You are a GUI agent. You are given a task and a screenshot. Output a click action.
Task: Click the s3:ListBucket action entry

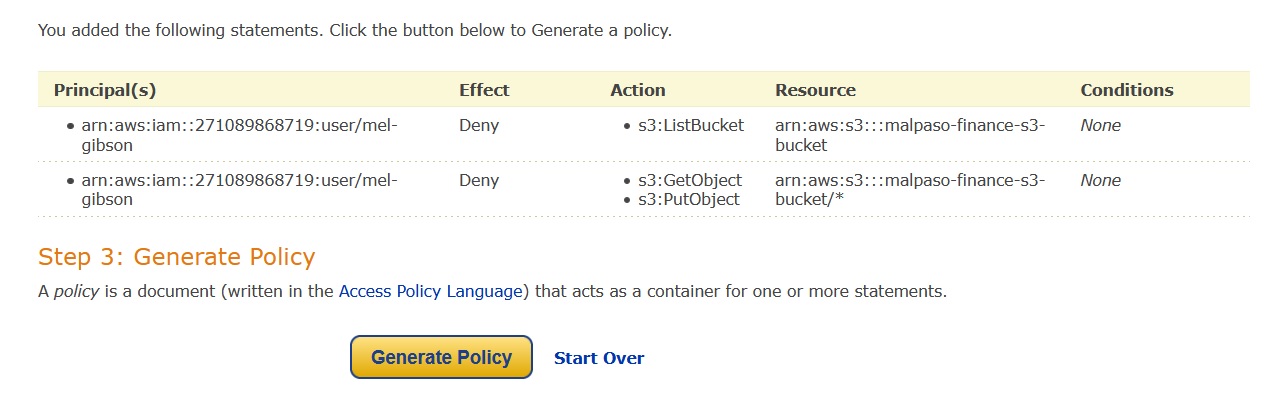[691, 126]
